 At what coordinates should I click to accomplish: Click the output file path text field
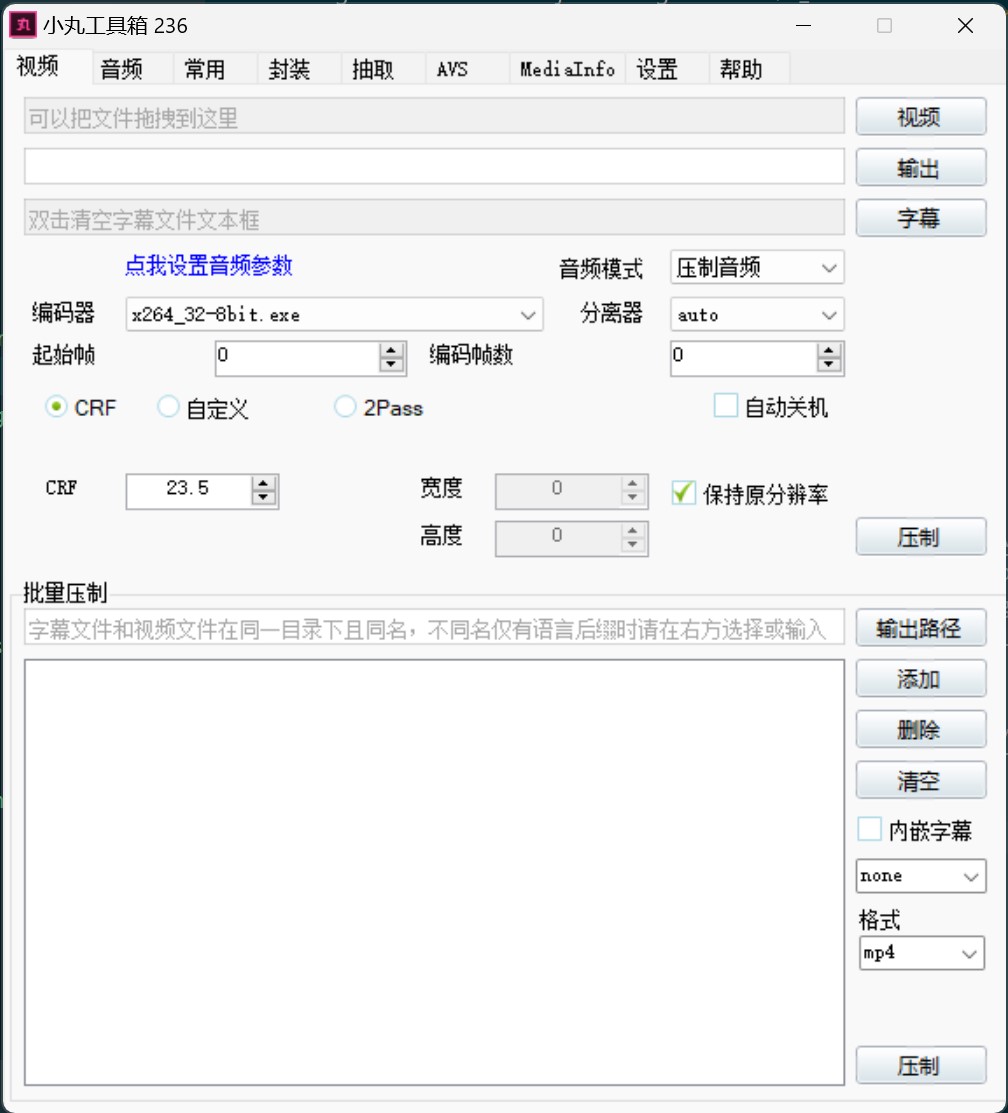[x=434, y=167]
